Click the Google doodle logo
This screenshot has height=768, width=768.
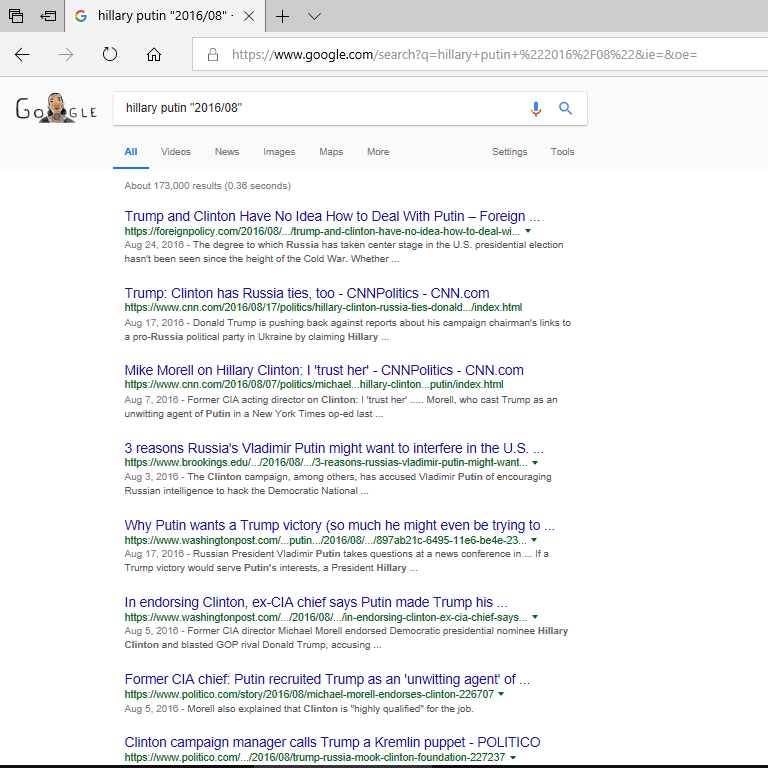pos(56,108)
